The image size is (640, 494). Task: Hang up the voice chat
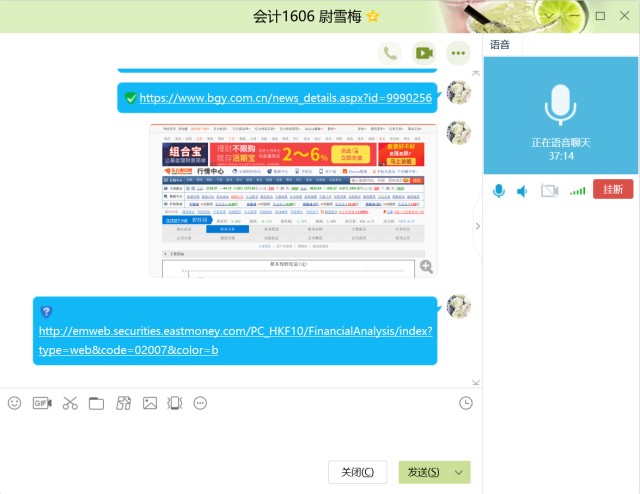(613, 189)
